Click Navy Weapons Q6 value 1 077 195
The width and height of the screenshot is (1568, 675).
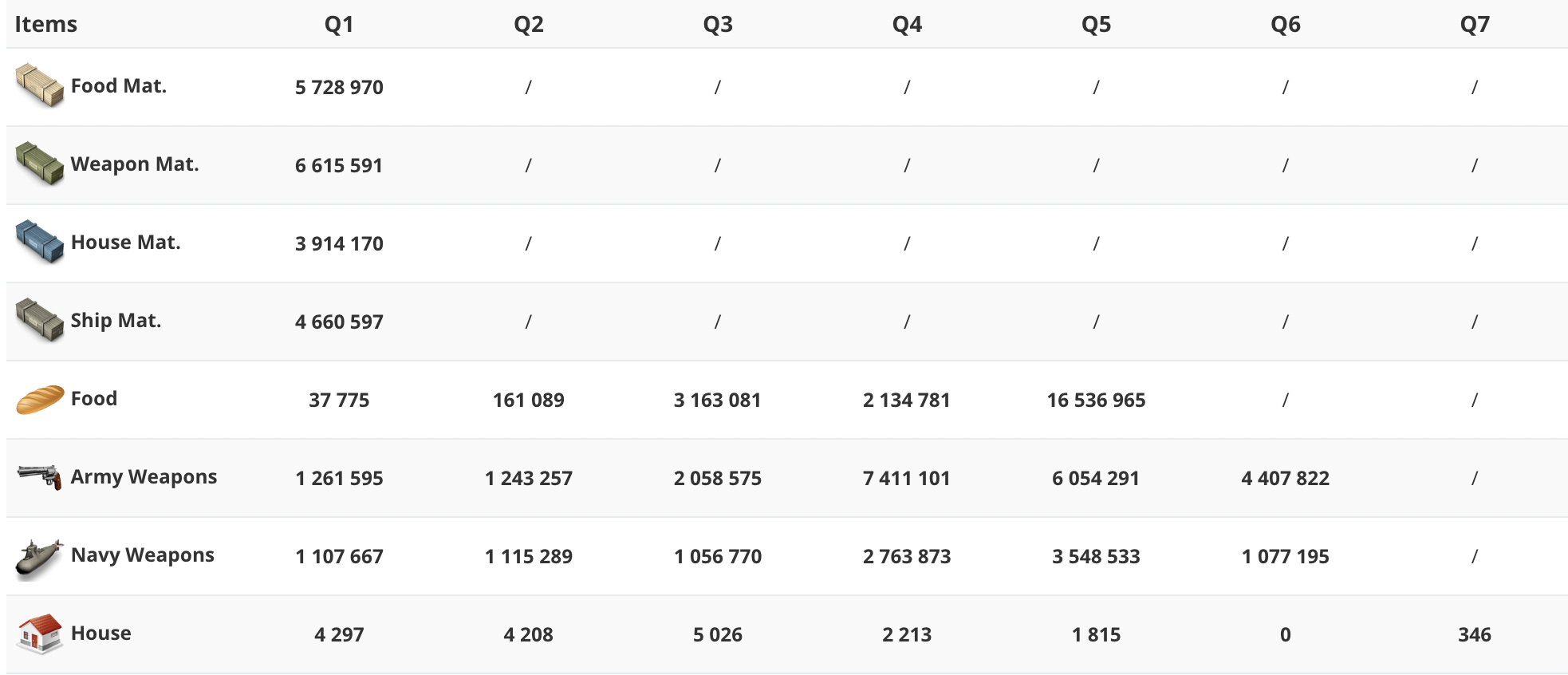coord(1285,556)
